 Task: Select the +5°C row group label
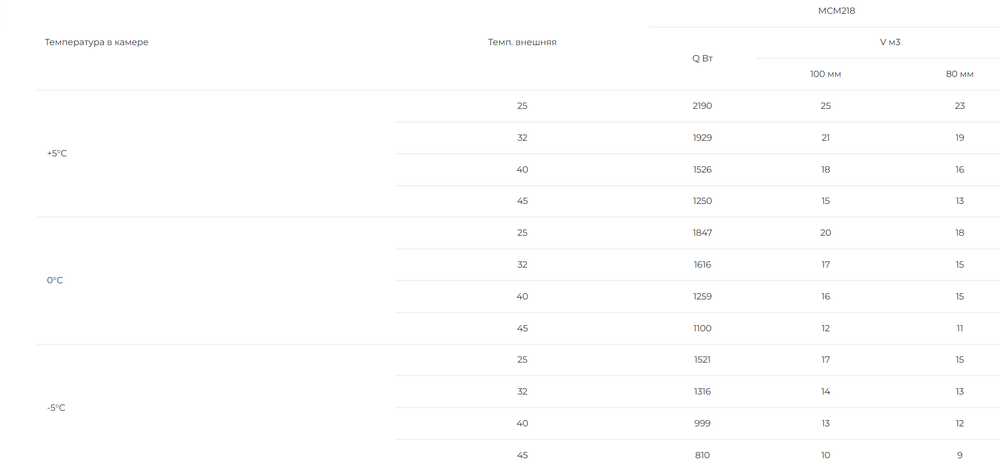(x=57, y=154)
